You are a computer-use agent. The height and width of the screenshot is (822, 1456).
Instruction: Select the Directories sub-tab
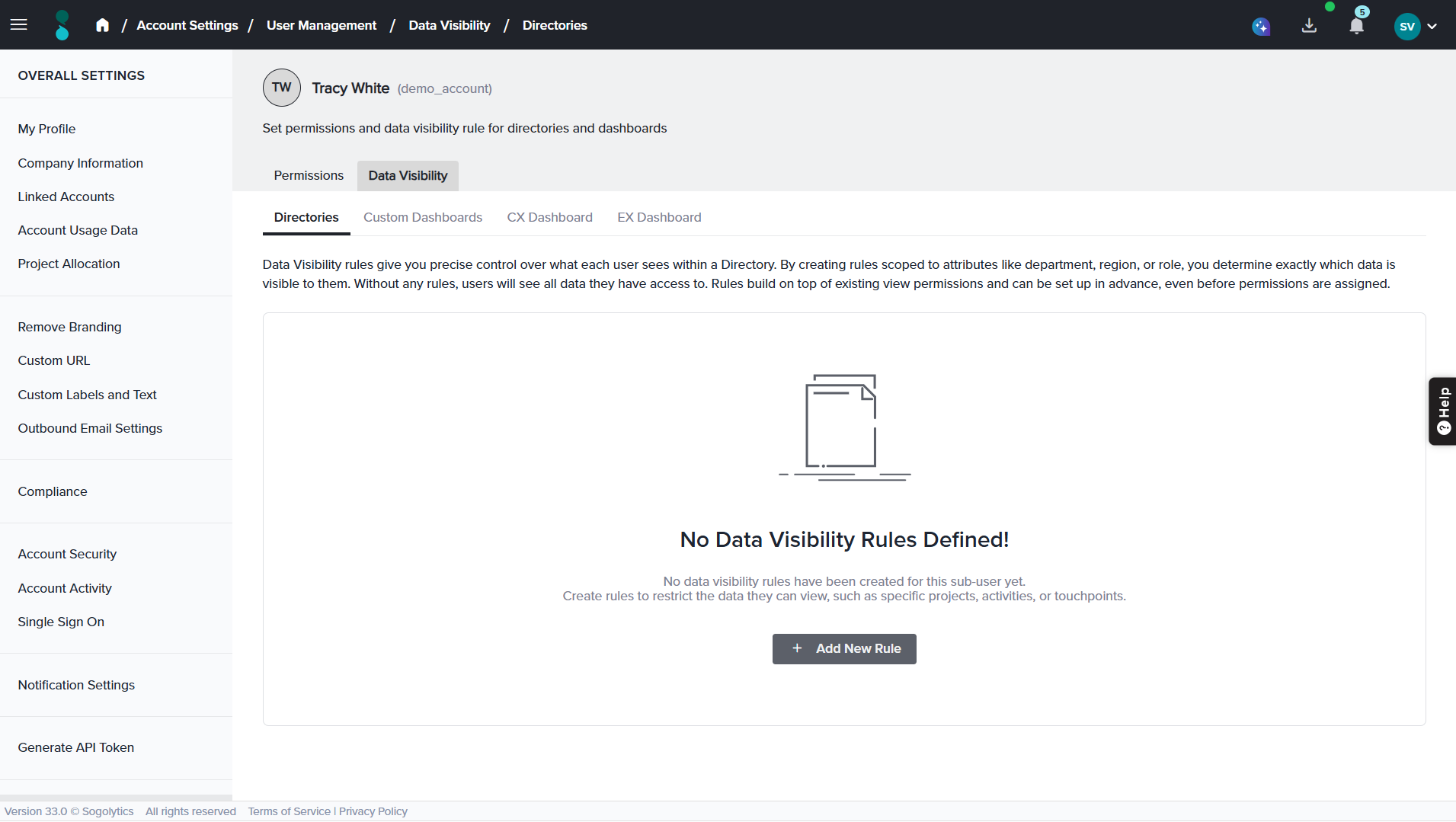(x=306, y=218)
